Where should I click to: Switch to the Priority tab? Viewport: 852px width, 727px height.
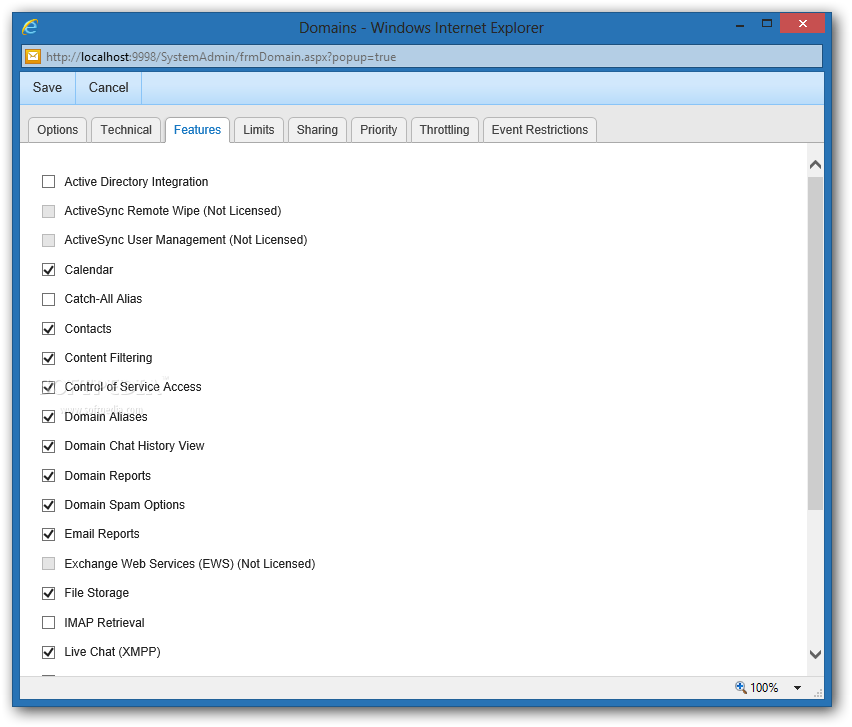point(379,130)
